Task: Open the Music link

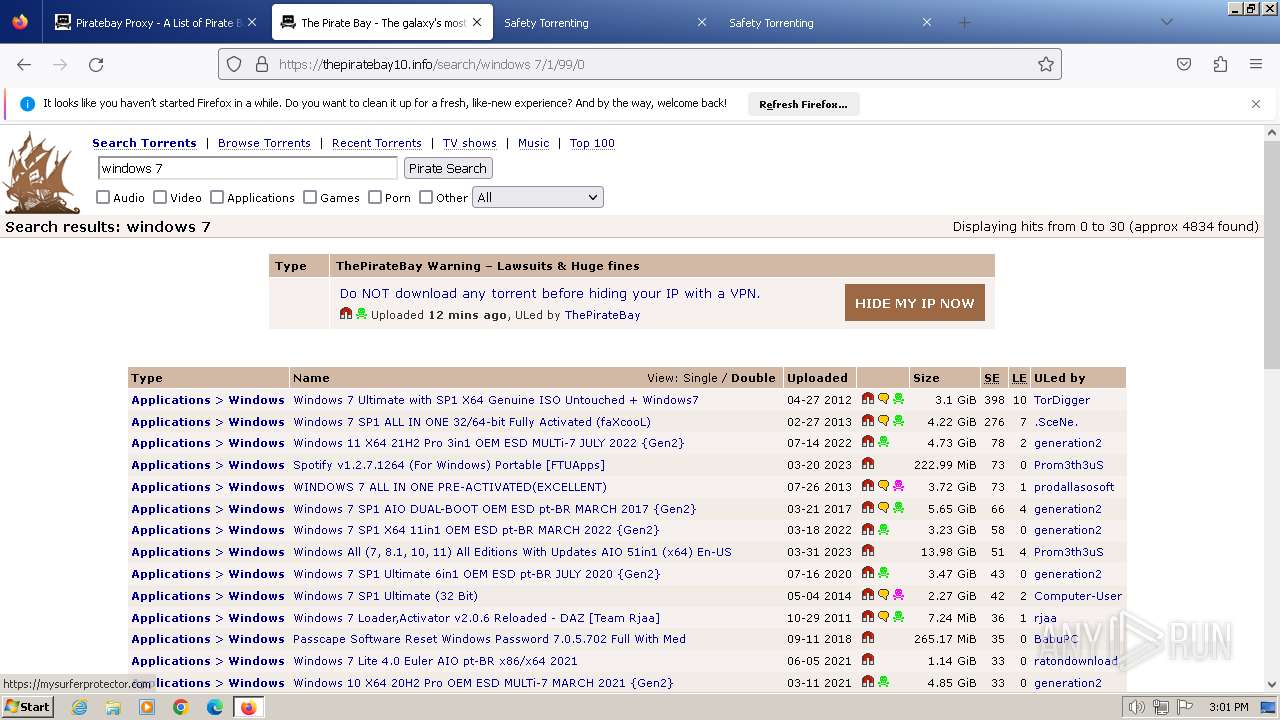Action: [533, 143]
